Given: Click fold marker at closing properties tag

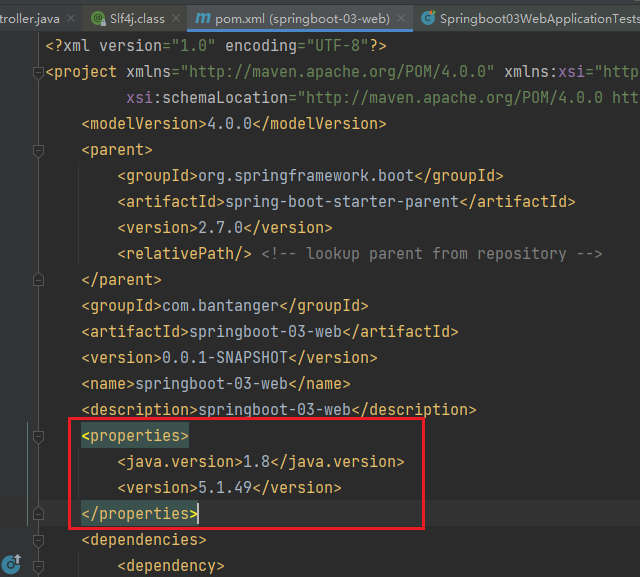Looking at the screenshot, I should coord(38,513).
